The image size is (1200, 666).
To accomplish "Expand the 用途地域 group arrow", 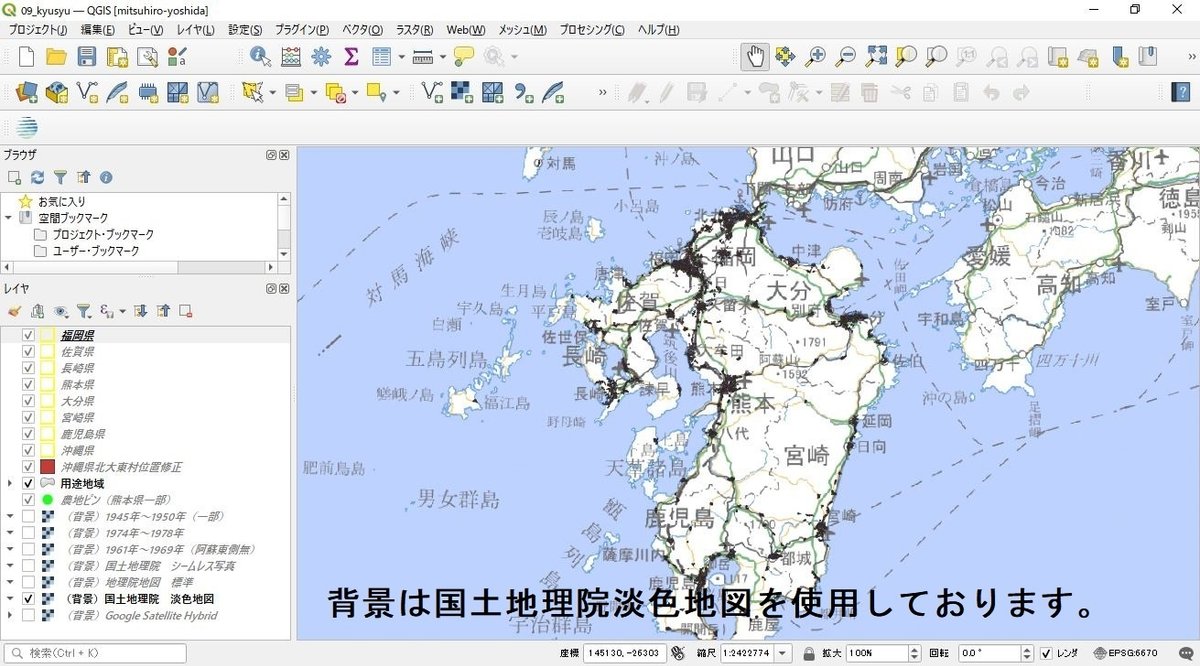I will [10, 484].
